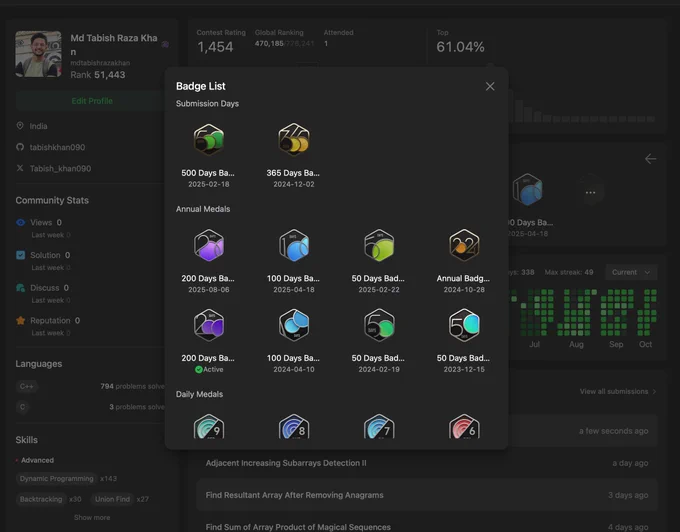Click the Reputation star icon
The width and height of the screenshot is (680, 532).
(20, 320)
